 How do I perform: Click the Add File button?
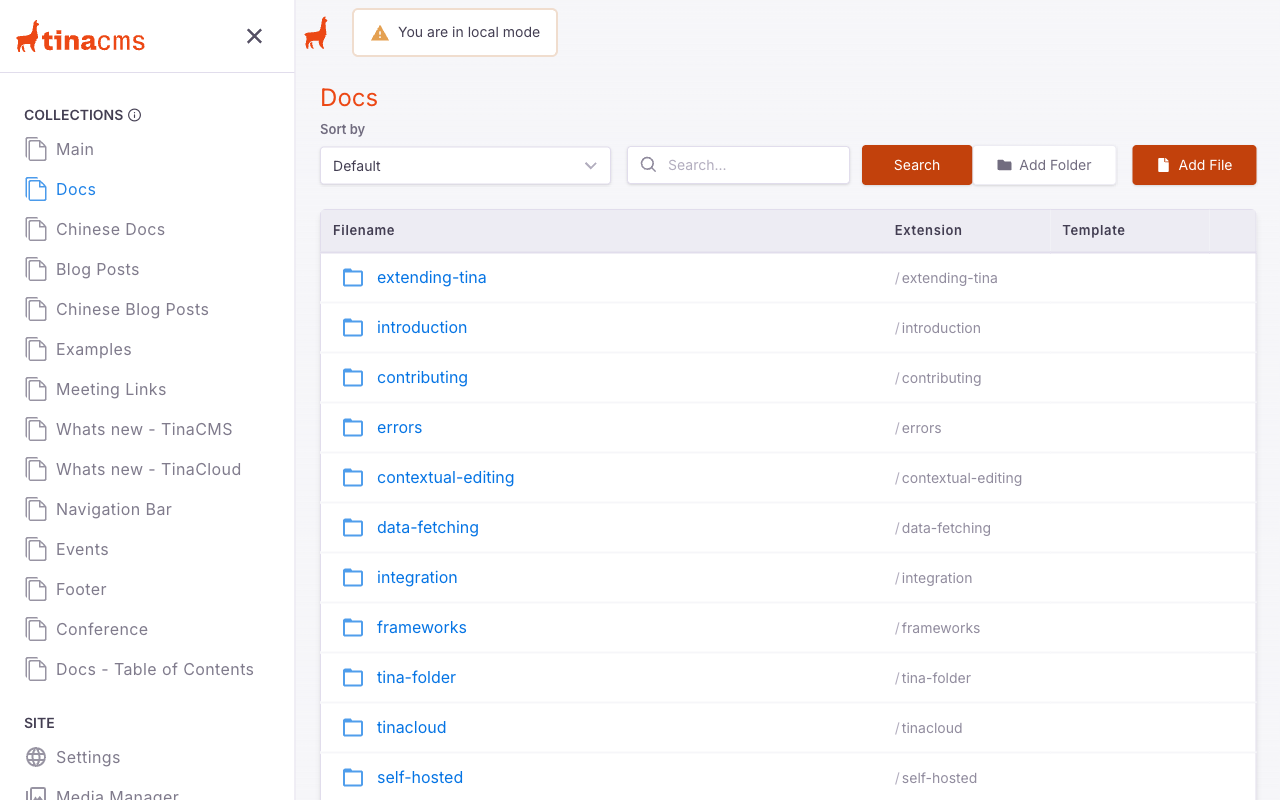(1194, 165)
